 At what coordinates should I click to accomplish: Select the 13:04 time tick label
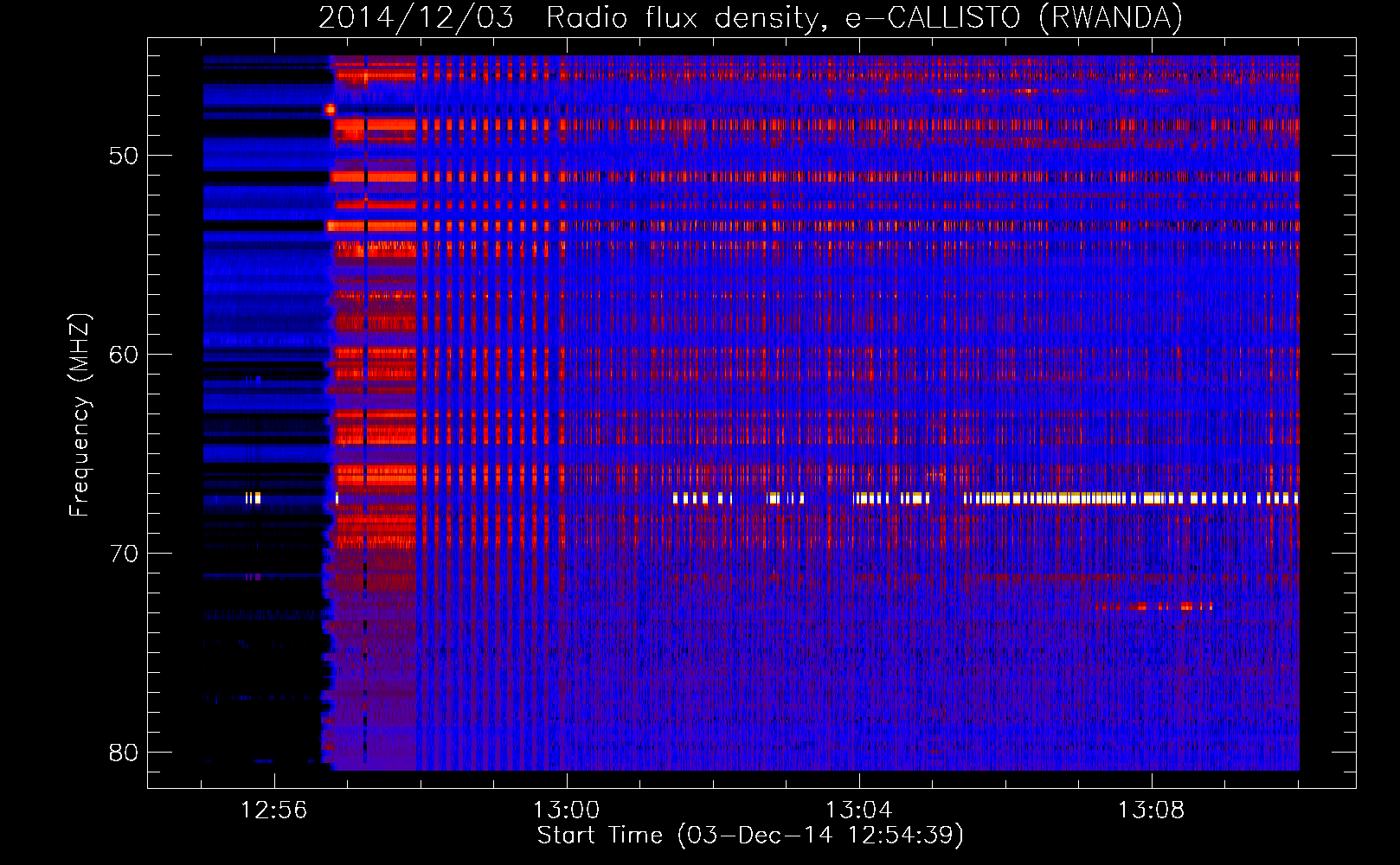coord(859,811)
